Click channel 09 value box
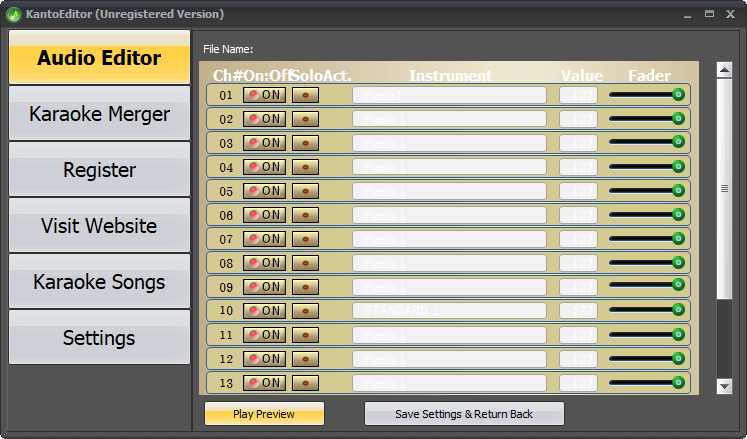Screen dimensions: 747x439 click(578, 287)
